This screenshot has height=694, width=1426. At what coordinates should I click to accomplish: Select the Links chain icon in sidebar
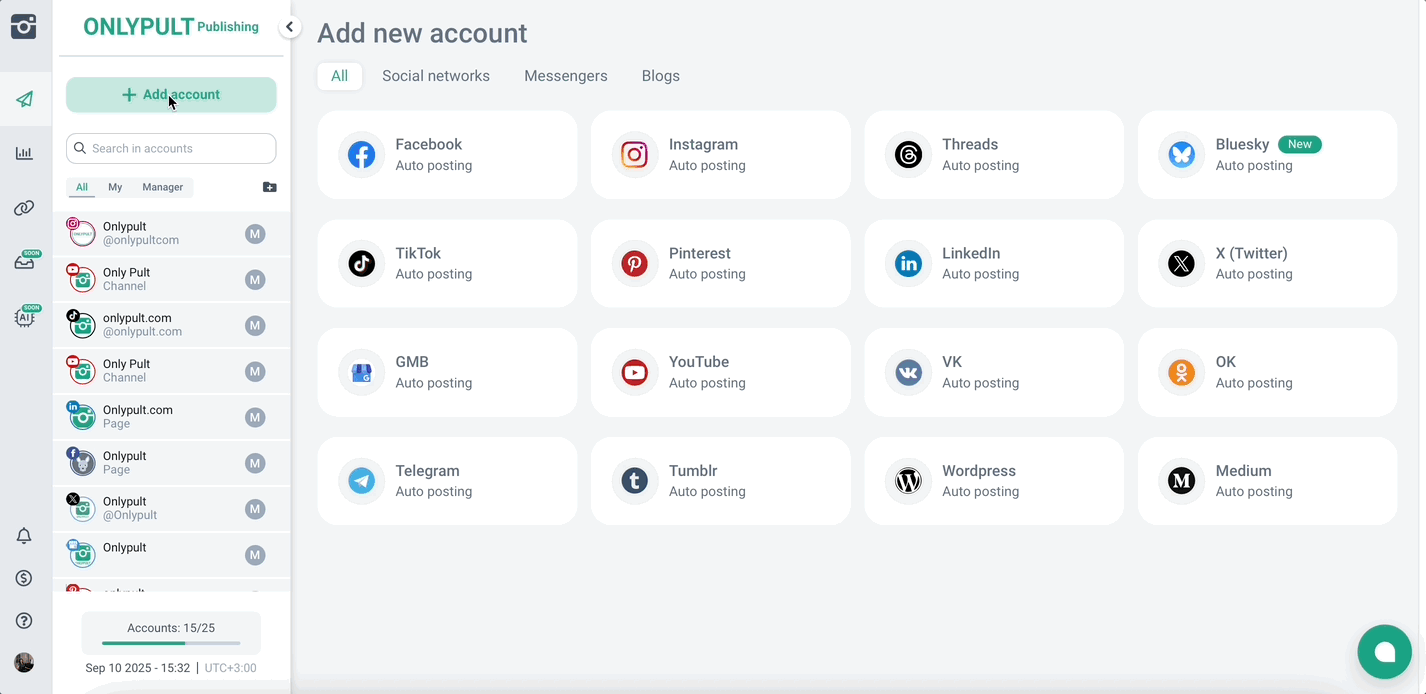pyautogui.click(x=24, y=207)
